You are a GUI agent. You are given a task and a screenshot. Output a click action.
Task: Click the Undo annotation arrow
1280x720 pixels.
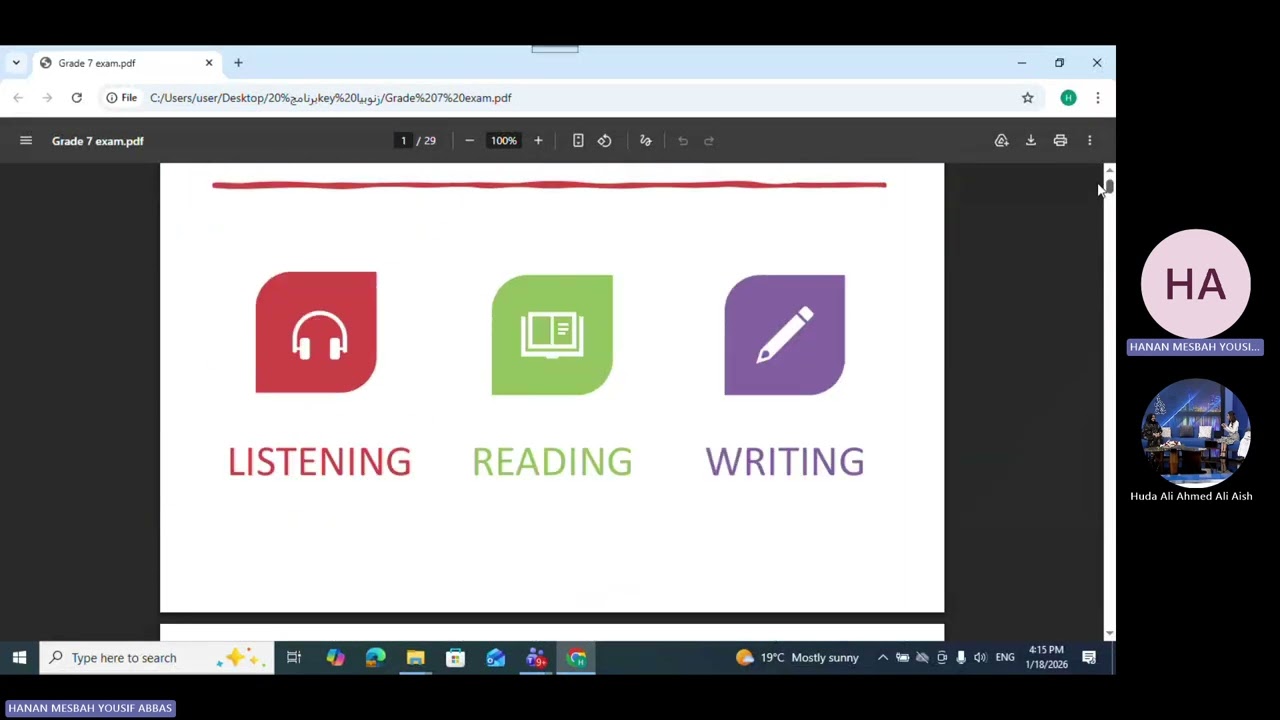(x=683, y=141)
